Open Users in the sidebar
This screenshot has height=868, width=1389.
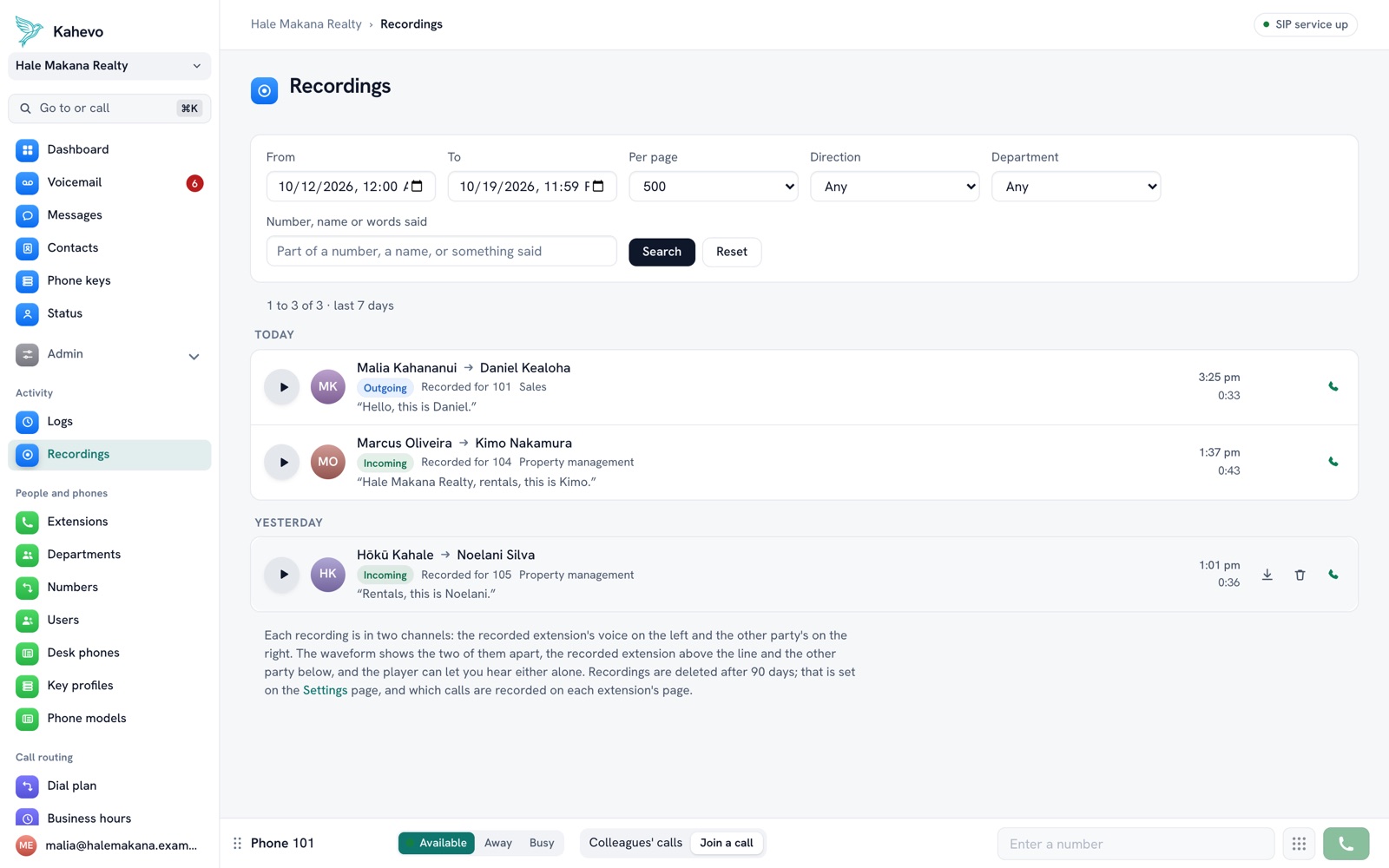point(109,621)
